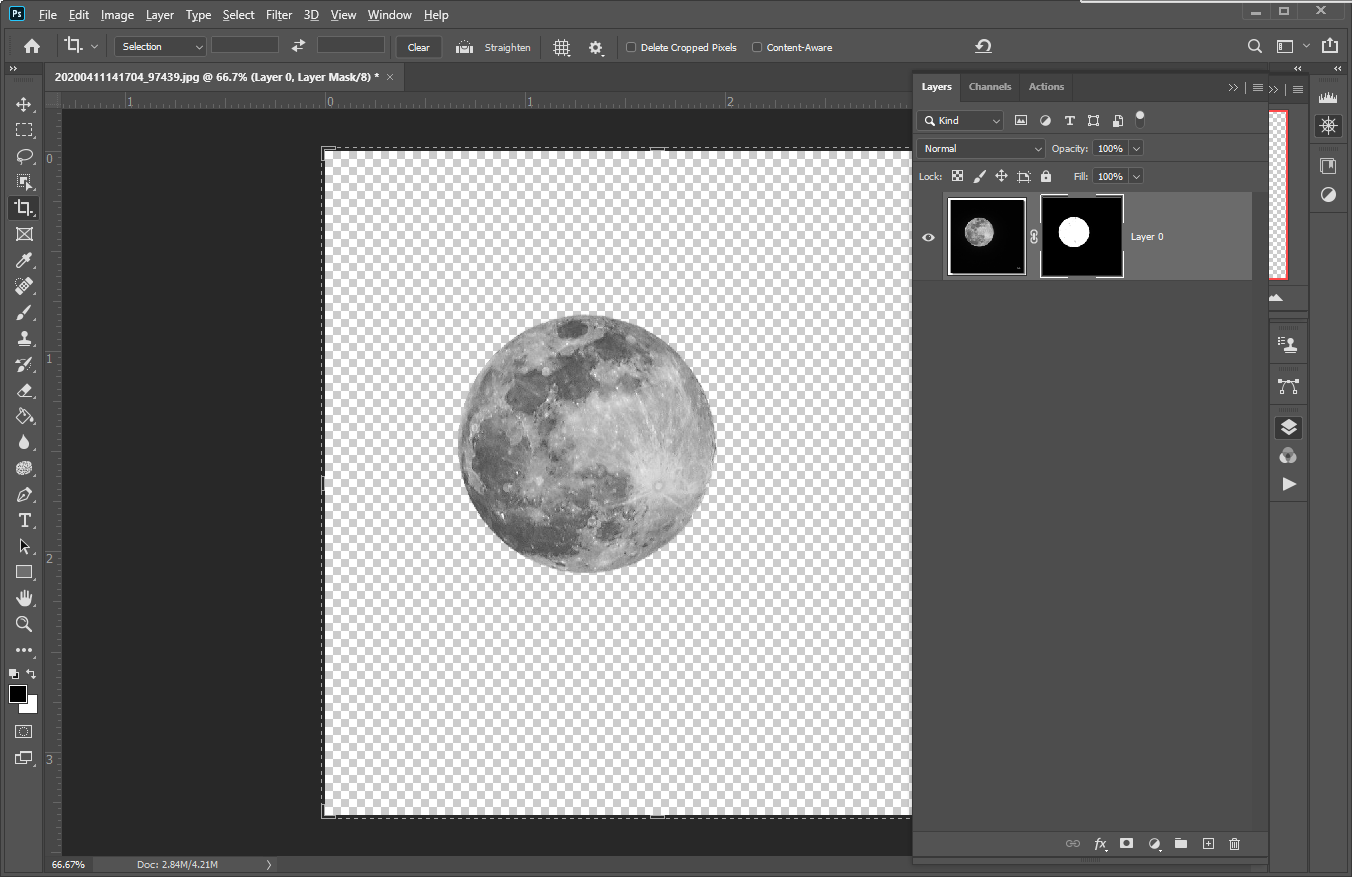Open the Edit Toolbar three-dots button
Image resolution: width=1352 pixels, height=877 pixels.
click(24, 650)
